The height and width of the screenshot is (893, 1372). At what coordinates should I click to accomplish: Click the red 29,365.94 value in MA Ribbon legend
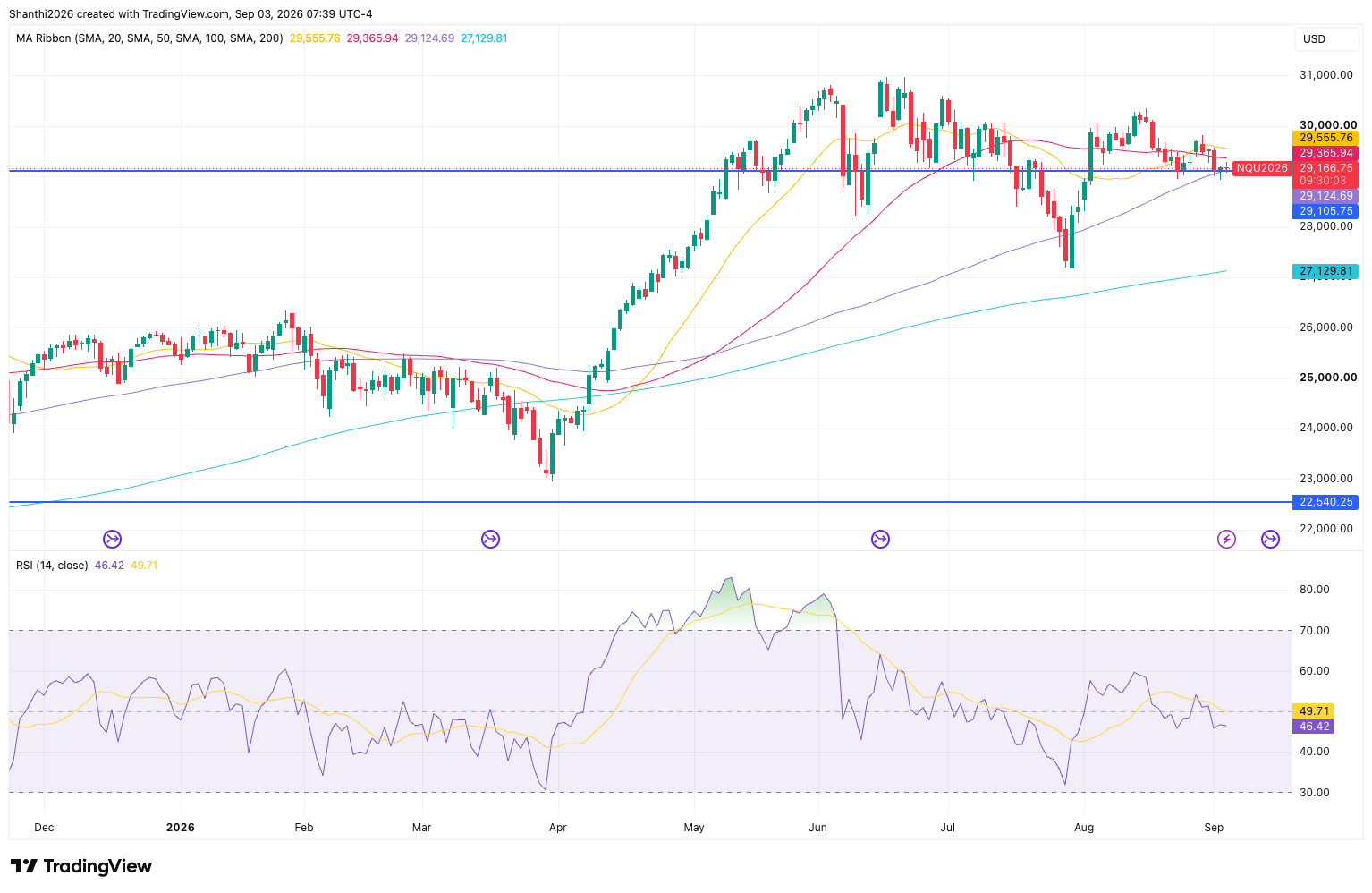[x=372, y=38]
